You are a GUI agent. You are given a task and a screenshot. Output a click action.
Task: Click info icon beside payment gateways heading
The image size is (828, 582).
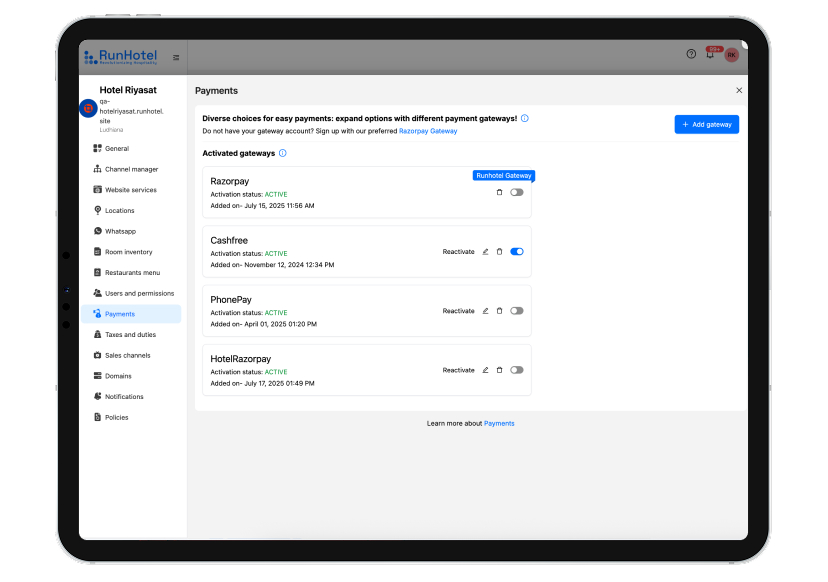525,118
